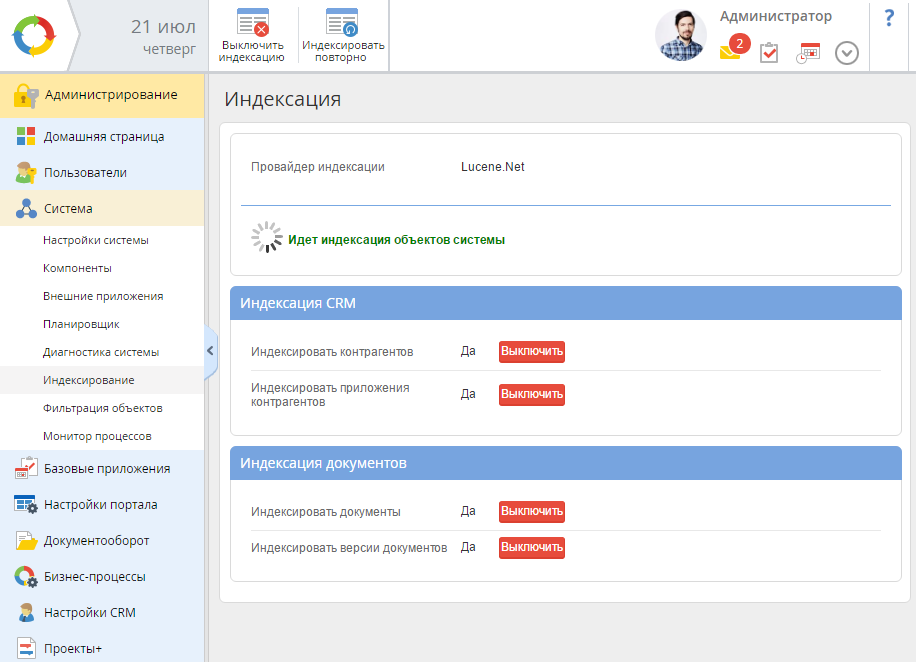Open Бизнес-процессы section

coord(94,576)
